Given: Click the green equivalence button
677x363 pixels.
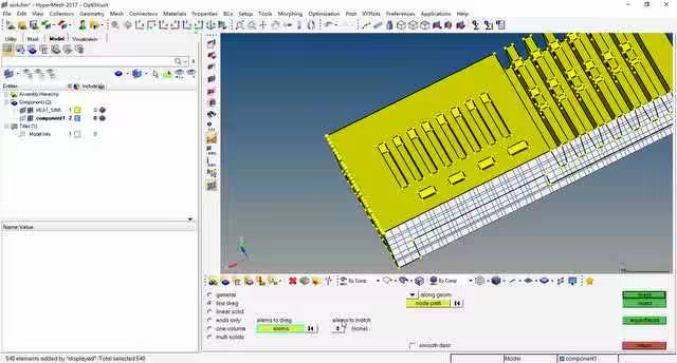Looking at the screenshot, I should 644,320.
